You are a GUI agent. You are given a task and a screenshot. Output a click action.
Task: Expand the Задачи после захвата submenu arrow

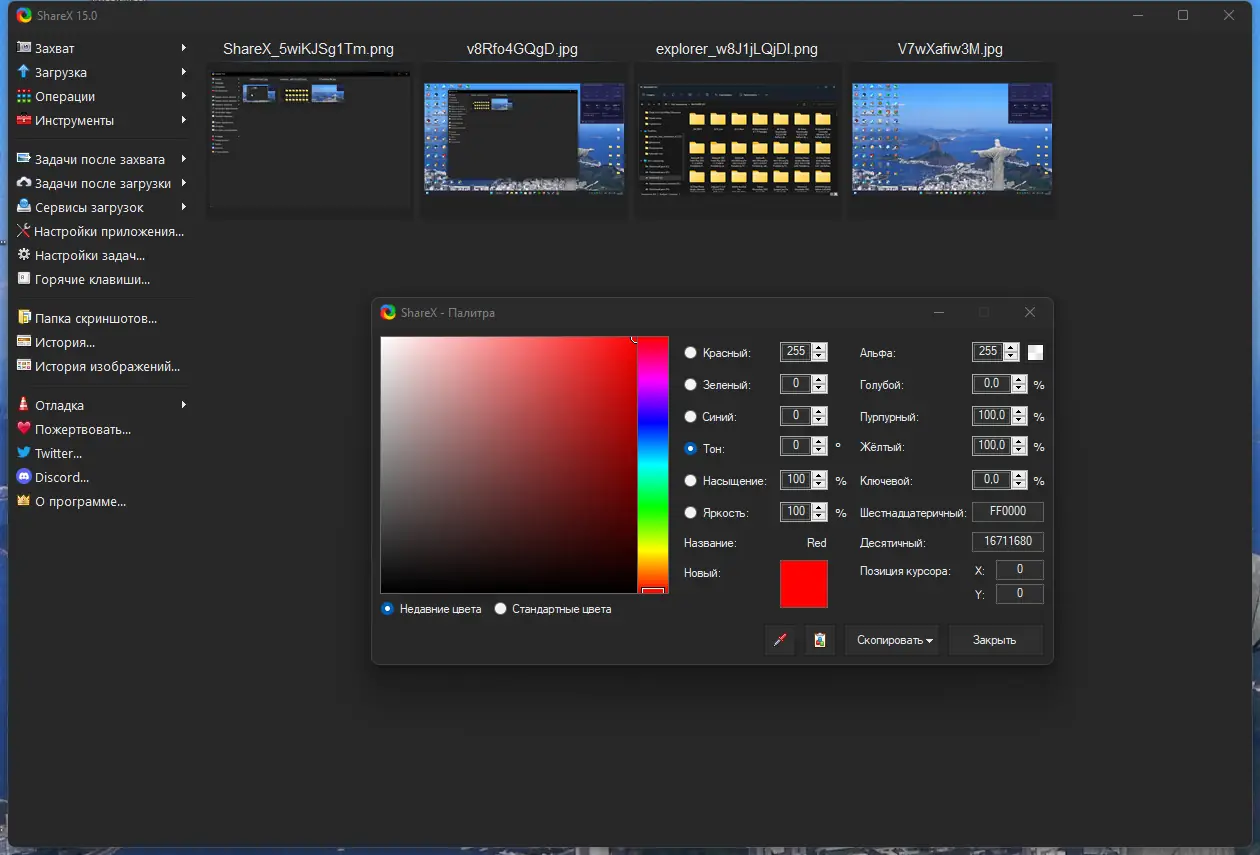tap(184, 159)
